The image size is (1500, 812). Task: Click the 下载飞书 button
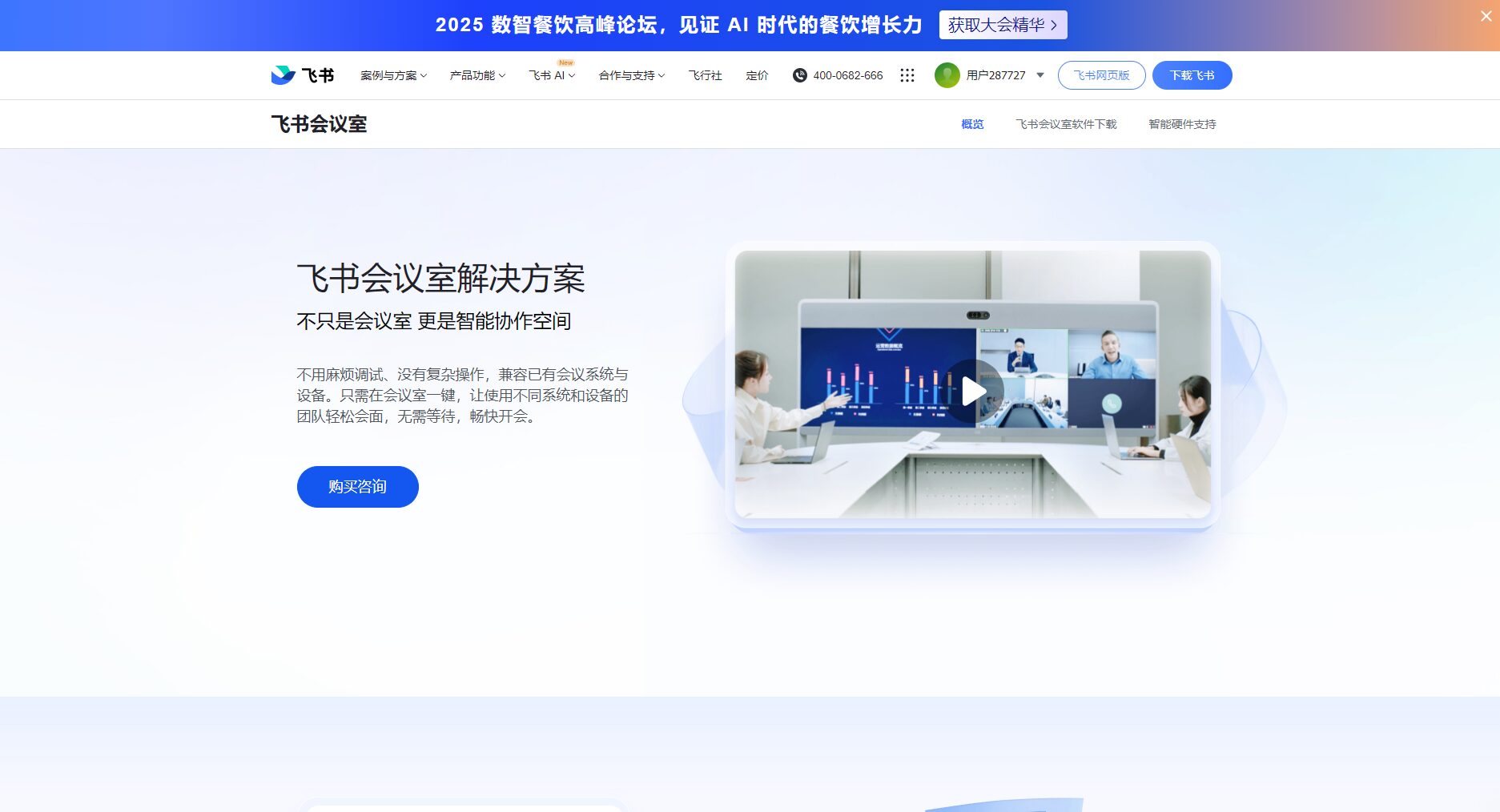(1192, 75)
